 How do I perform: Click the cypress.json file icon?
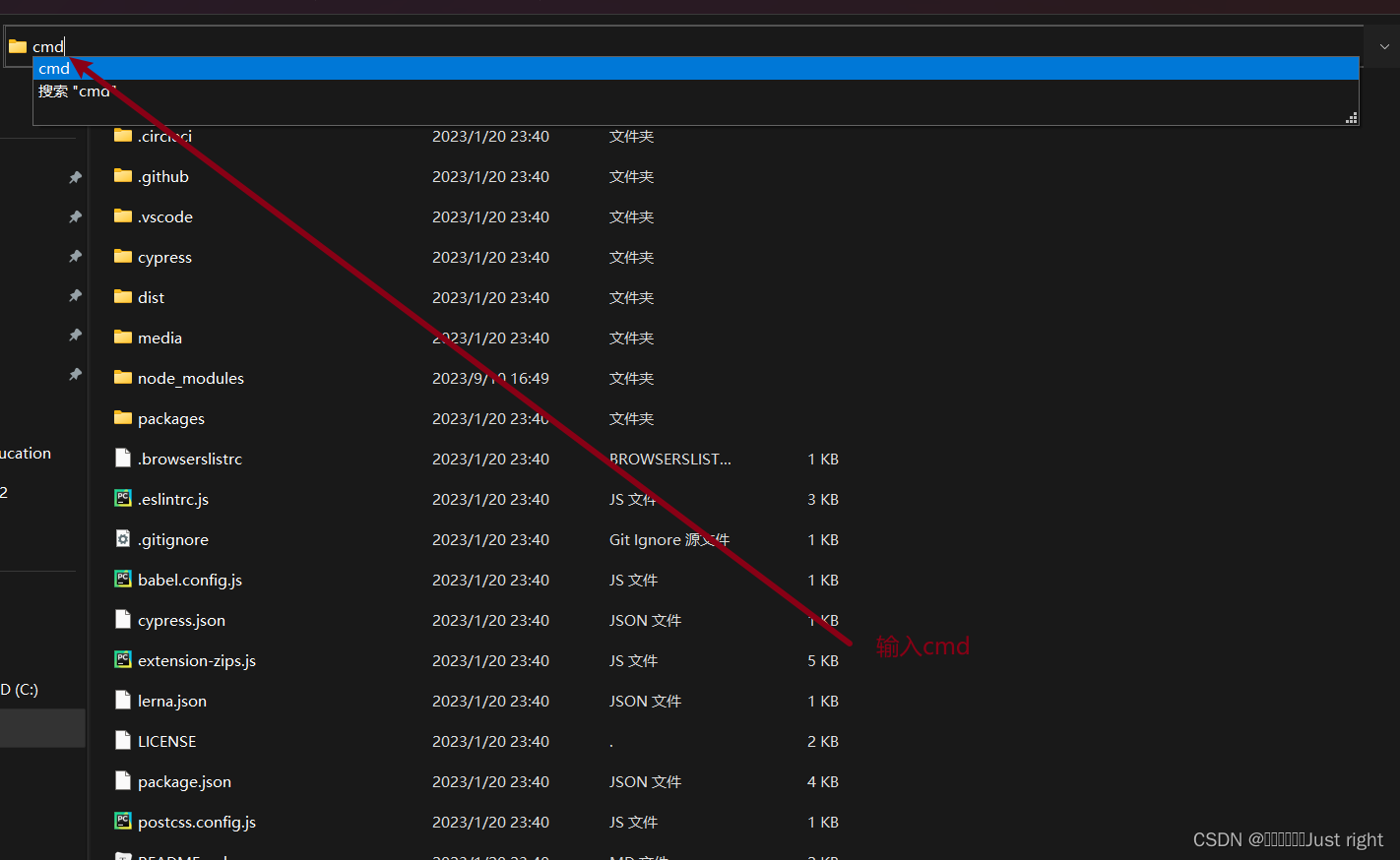click(123, 620)
